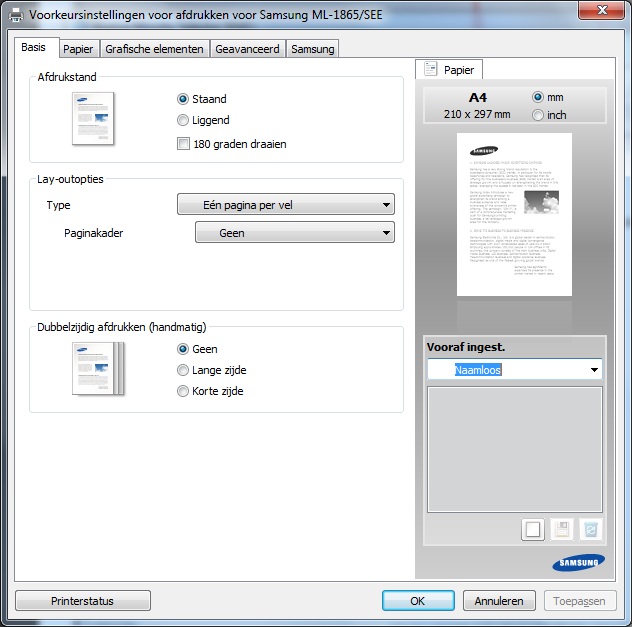Open the layout Type dropdown

[x=285, y=205]
